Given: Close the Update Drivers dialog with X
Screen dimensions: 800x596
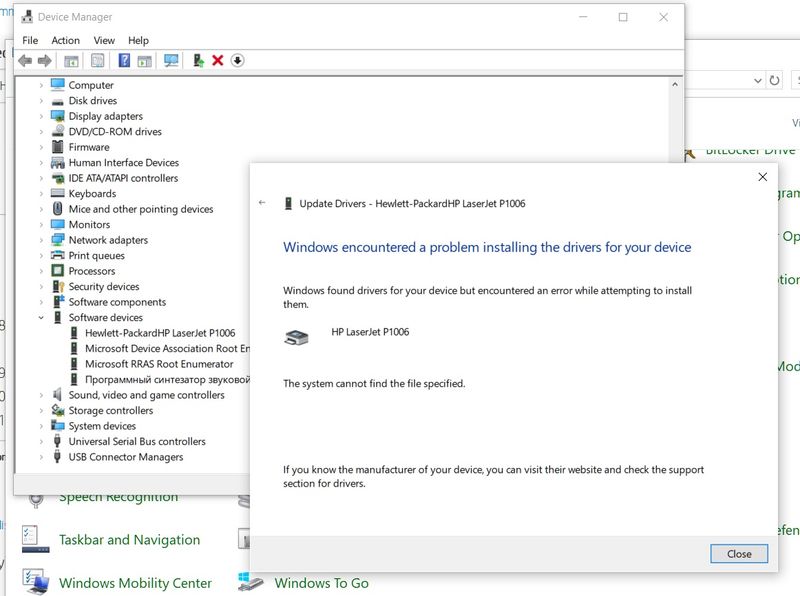Looking at the screenshot, I should [x=763, y=177].
